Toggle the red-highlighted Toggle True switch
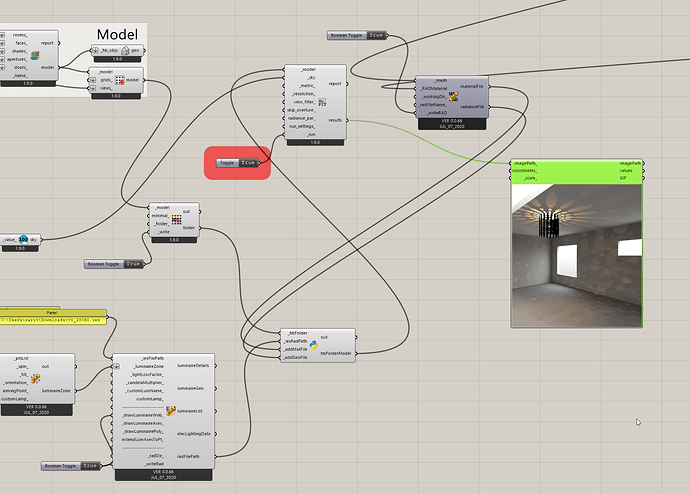This screenshot has height=494, width=690. click(250, 162)
